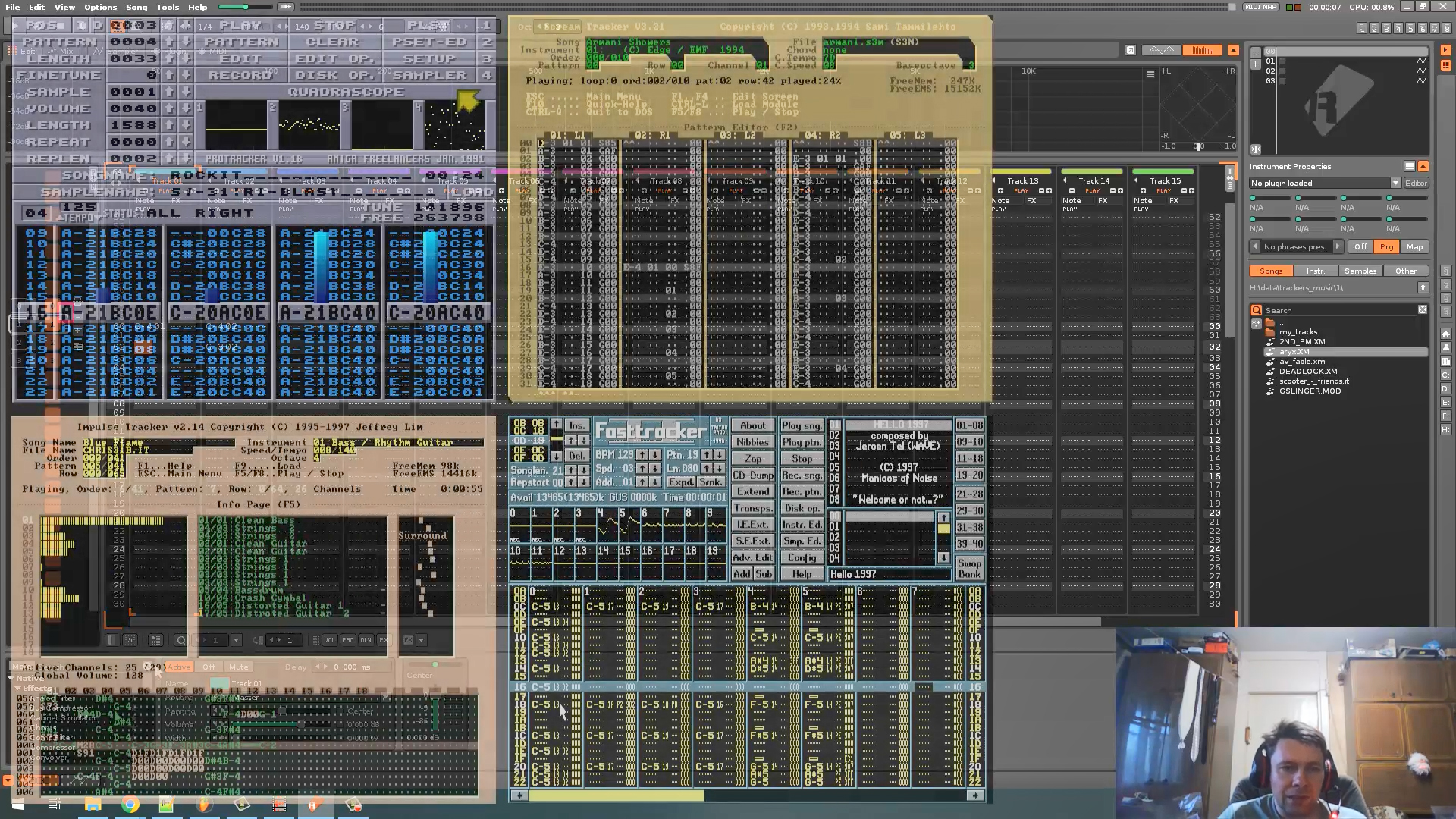
Task: Collapse the scope panel with orange arrow
Action: [1233, 50]
